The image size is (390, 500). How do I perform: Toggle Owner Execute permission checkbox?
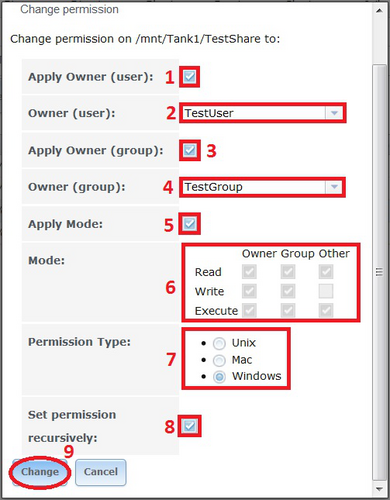click(249, 310)
